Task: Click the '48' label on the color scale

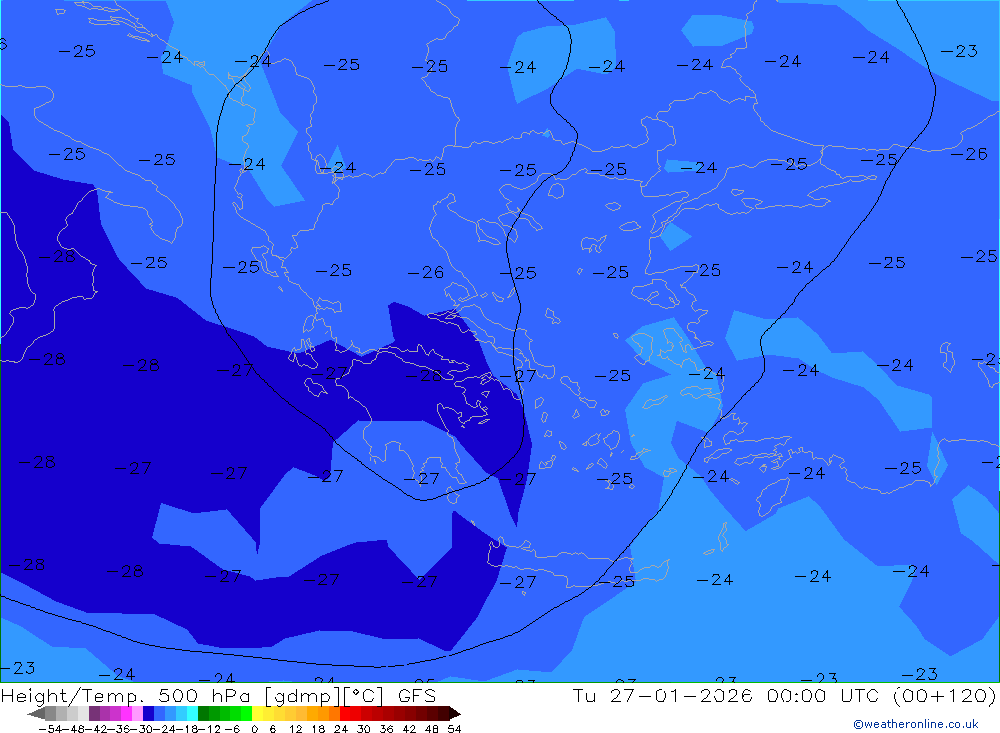Action: pyautogui.click(x=431, y=729)
